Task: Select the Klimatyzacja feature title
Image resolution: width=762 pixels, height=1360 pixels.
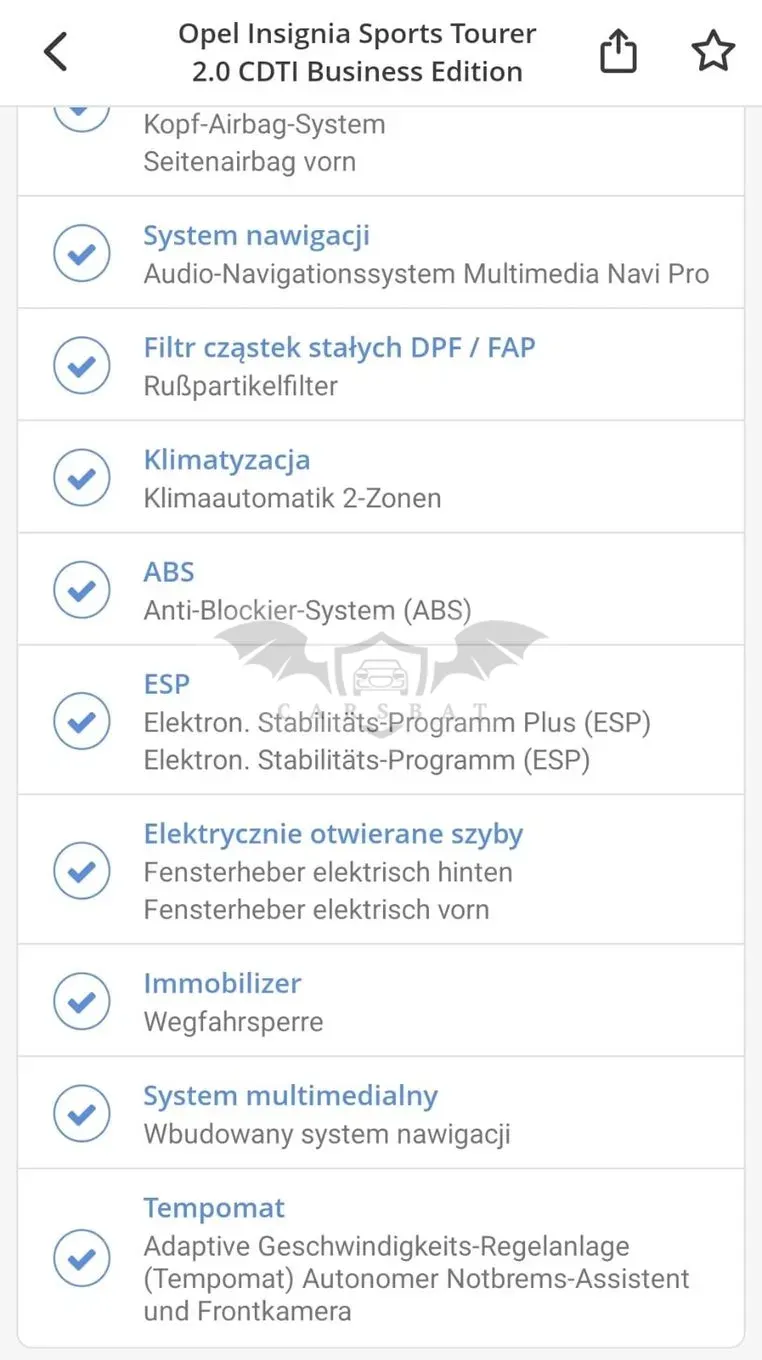Action: [226, 460]
